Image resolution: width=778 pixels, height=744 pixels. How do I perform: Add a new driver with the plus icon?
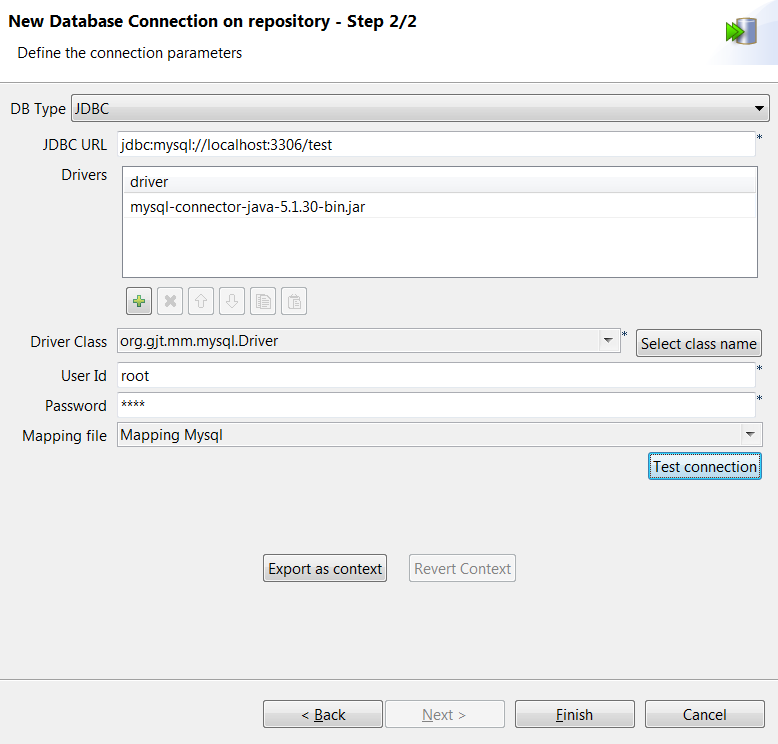139,301
